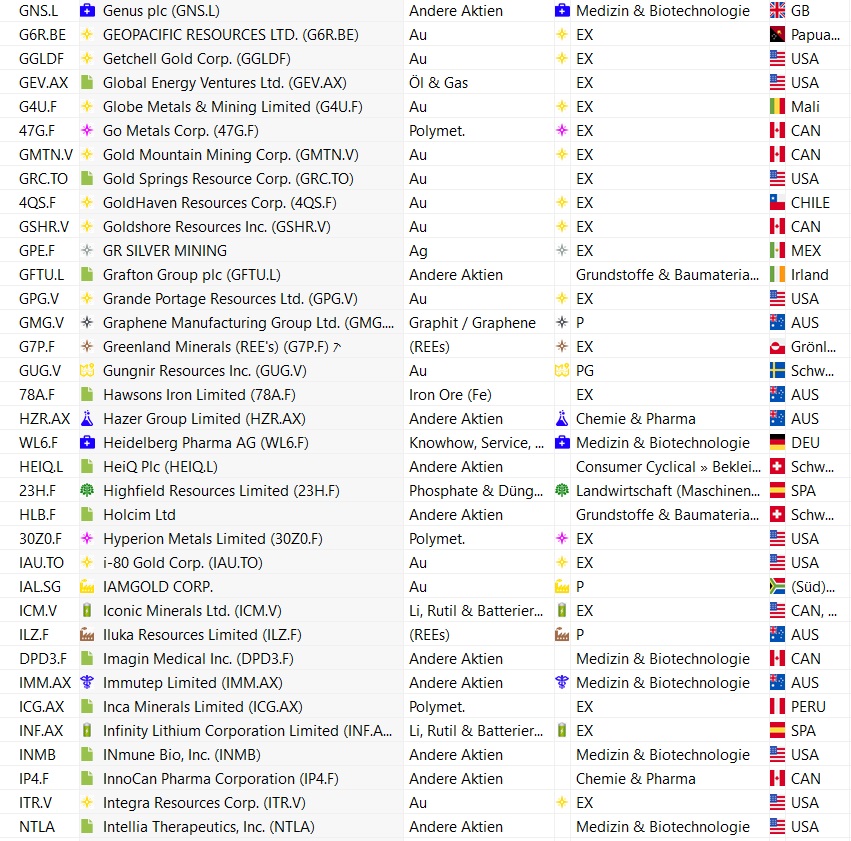This screenshot has width=851, height=841.
Task: Open i-80 Gold Corp. (IAU.TO) entry
Action: point(183,563)
